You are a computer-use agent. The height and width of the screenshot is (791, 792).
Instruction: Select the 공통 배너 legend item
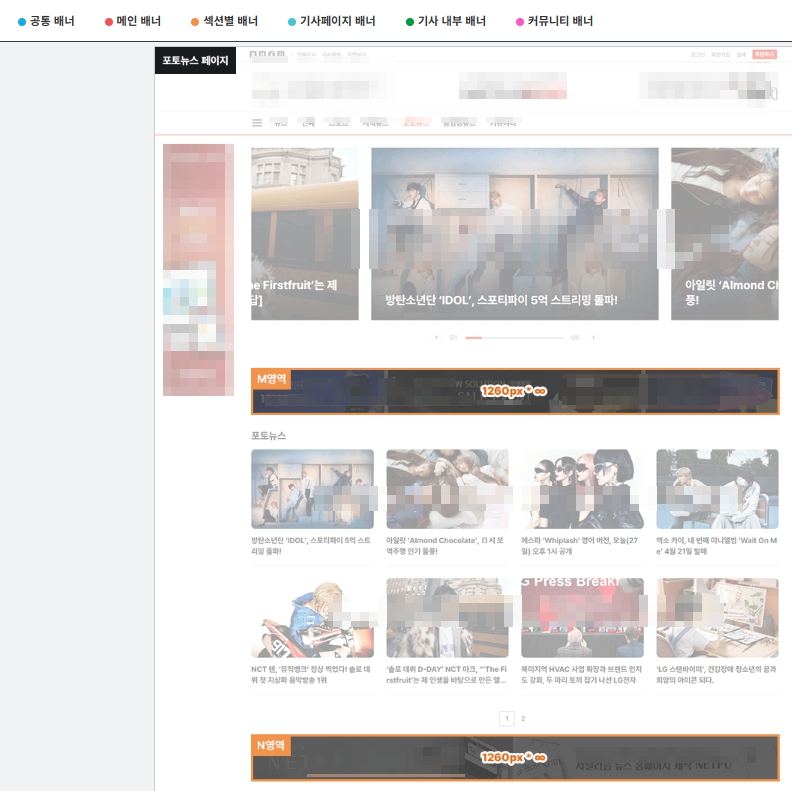click(46, 21)
